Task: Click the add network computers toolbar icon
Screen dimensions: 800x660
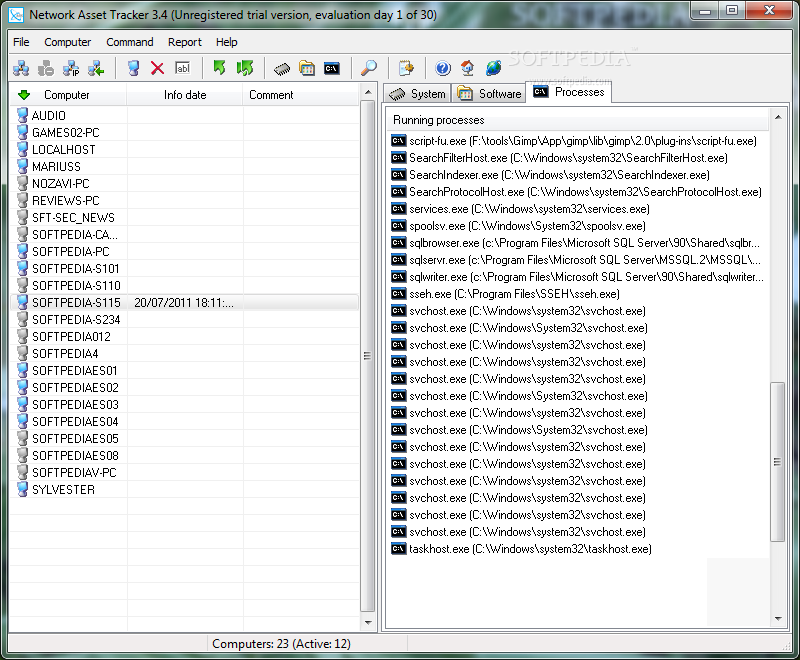Action: 21,68
